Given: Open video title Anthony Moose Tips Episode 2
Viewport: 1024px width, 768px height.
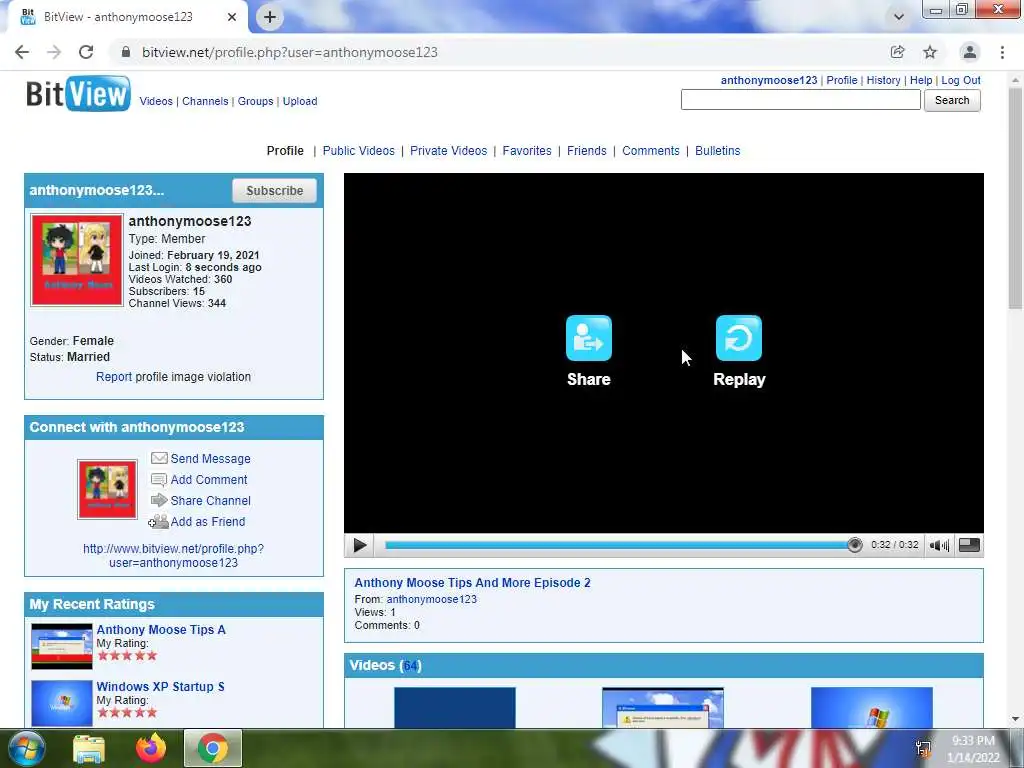Looking at the screenshot, I should 472,583.
